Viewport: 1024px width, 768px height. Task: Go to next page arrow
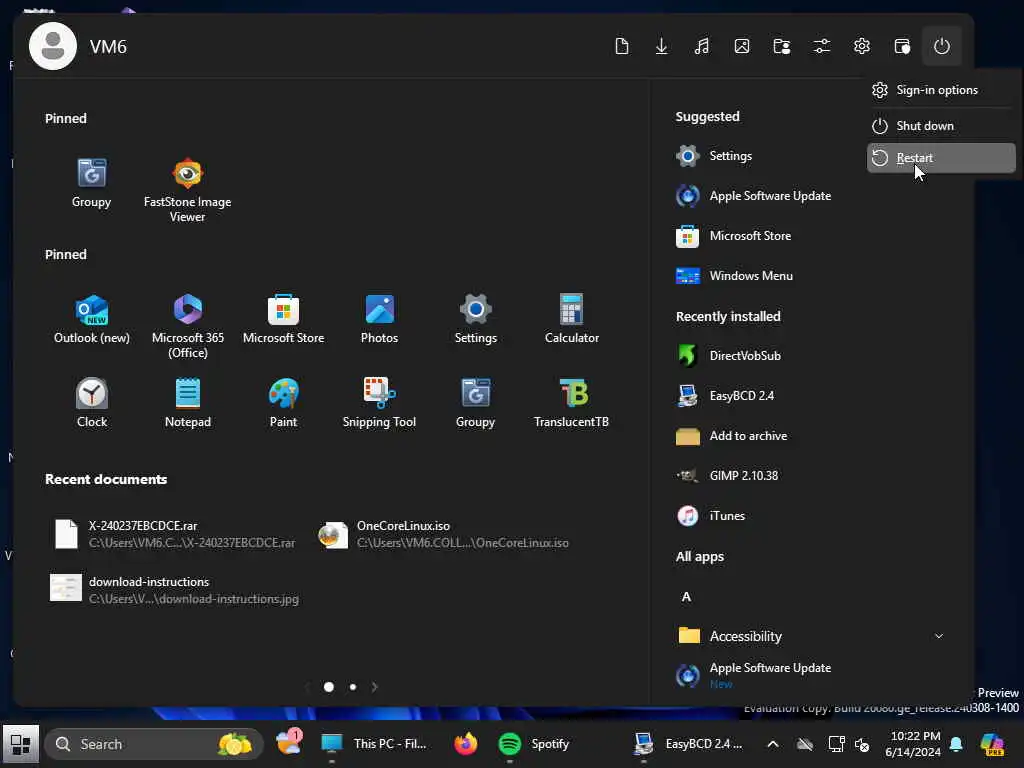pos(374,687)
